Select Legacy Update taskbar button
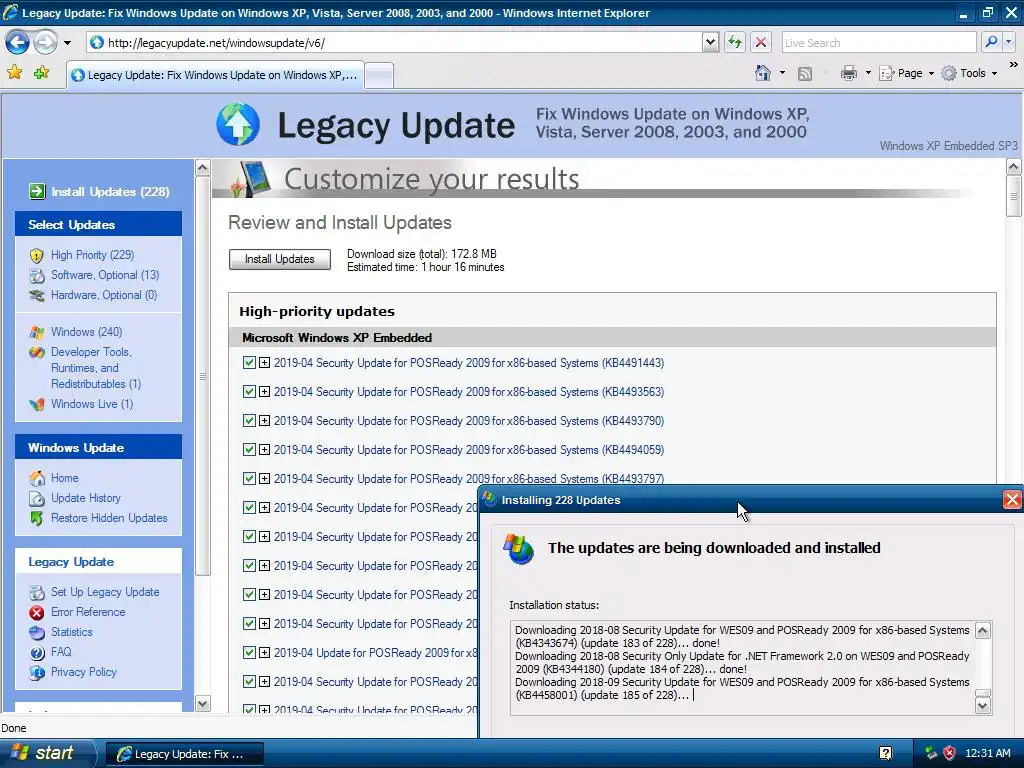Screen dimensions: 1024x768 [185, 754]
